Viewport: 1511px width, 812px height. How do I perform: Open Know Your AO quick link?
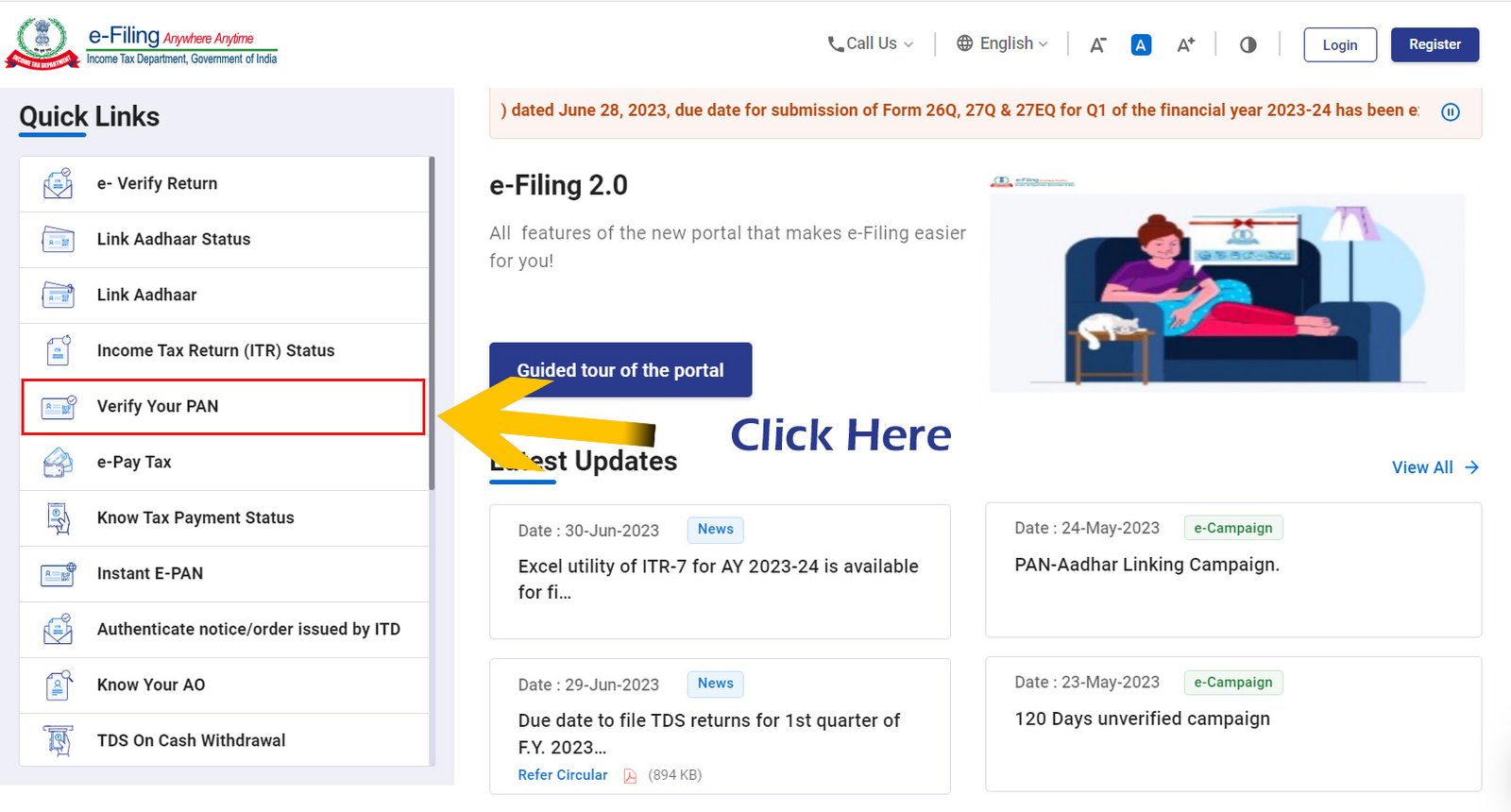pos(224,685)
